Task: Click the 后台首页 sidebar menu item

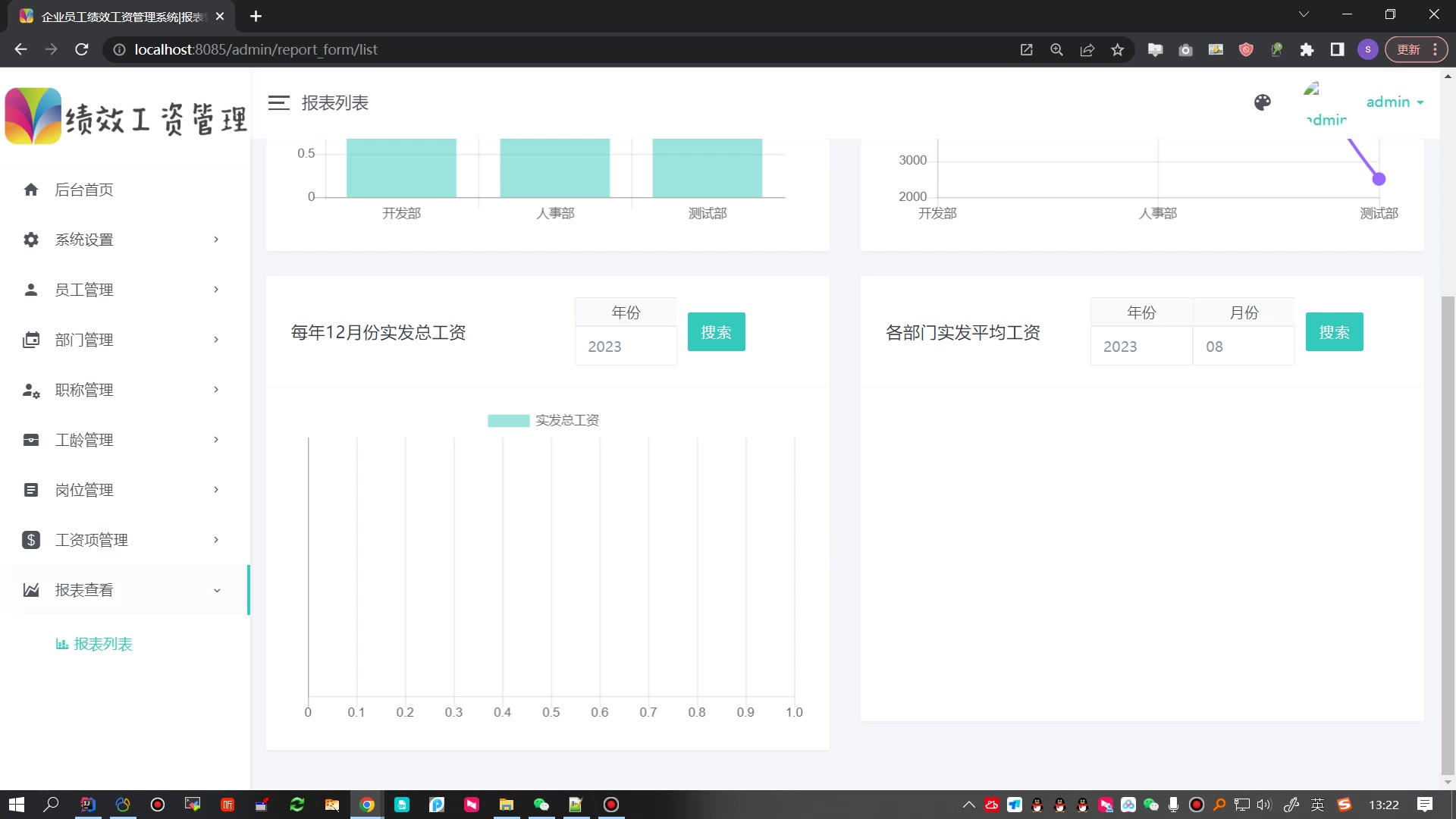Action: [84, 189]
